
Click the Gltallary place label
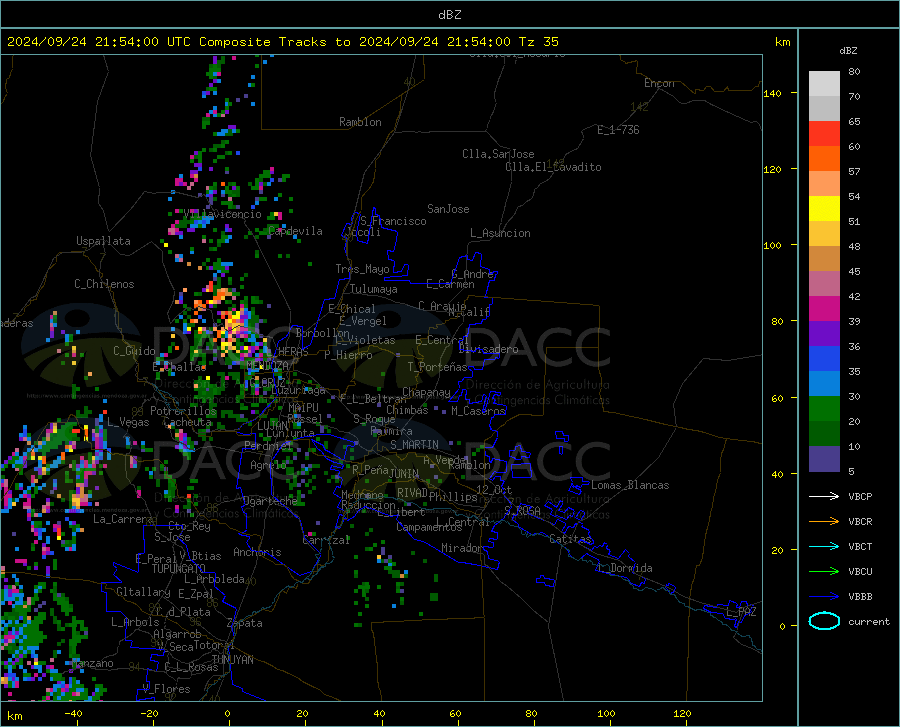pyautogui.click(x=143, y=592)
